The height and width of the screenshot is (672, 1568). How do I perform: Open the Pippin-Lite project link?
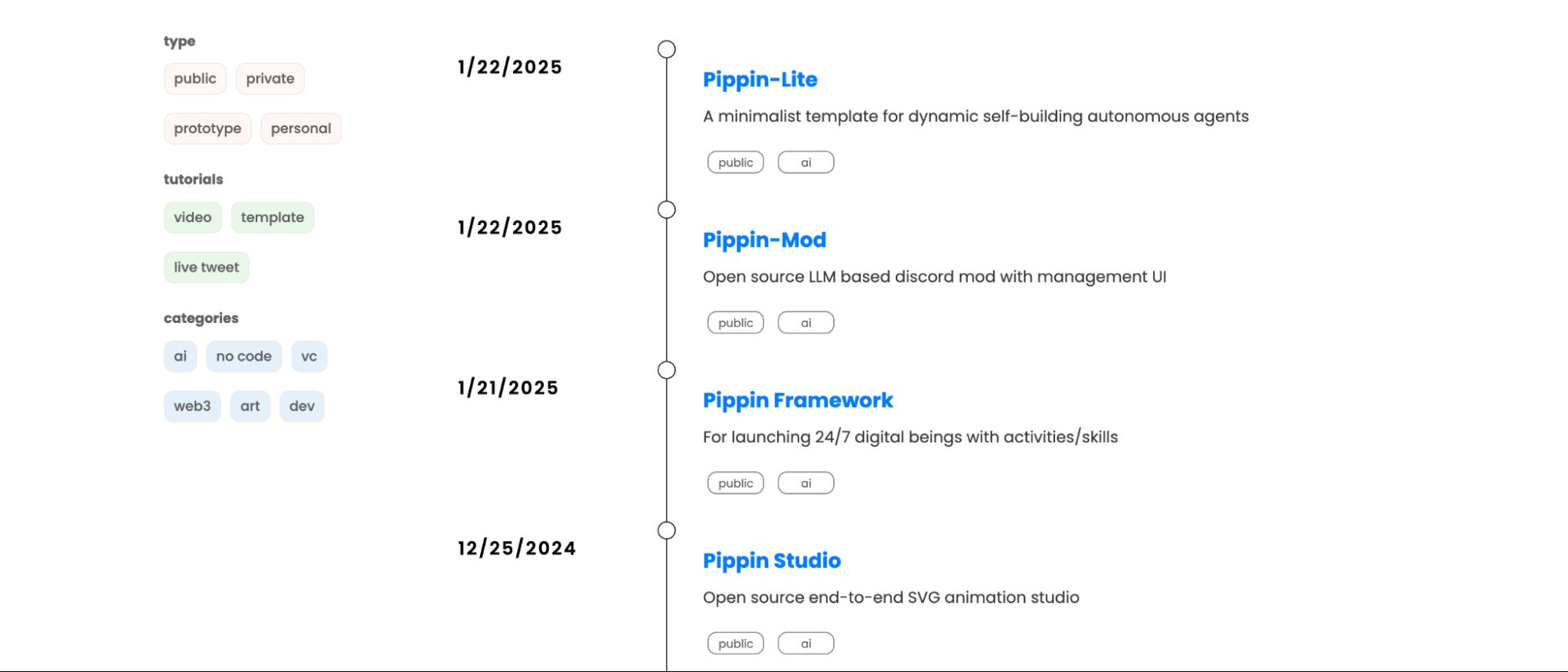tap(759, 79)
